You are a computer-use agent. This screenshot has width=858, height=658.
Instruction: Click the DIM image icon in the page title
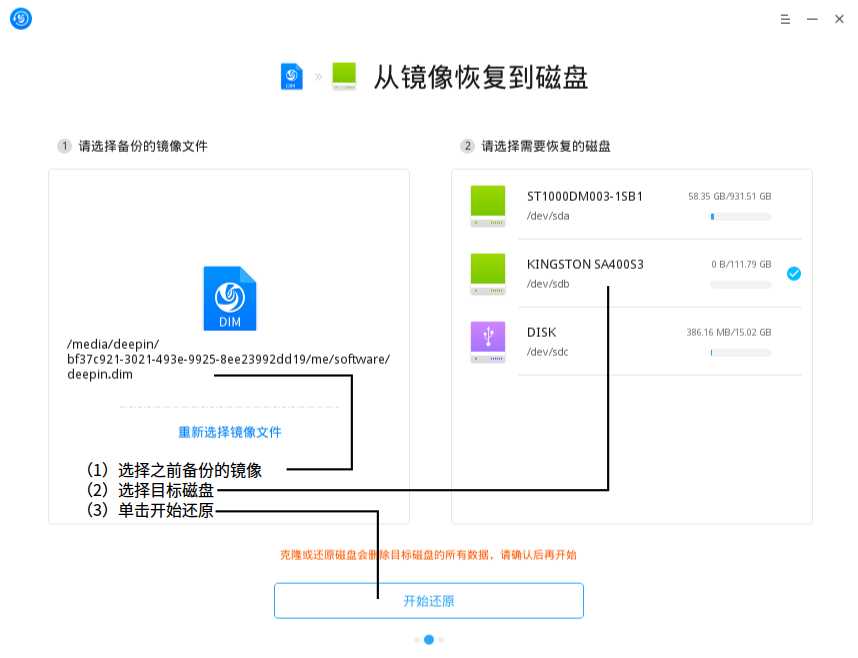click(x=291, y=76)
